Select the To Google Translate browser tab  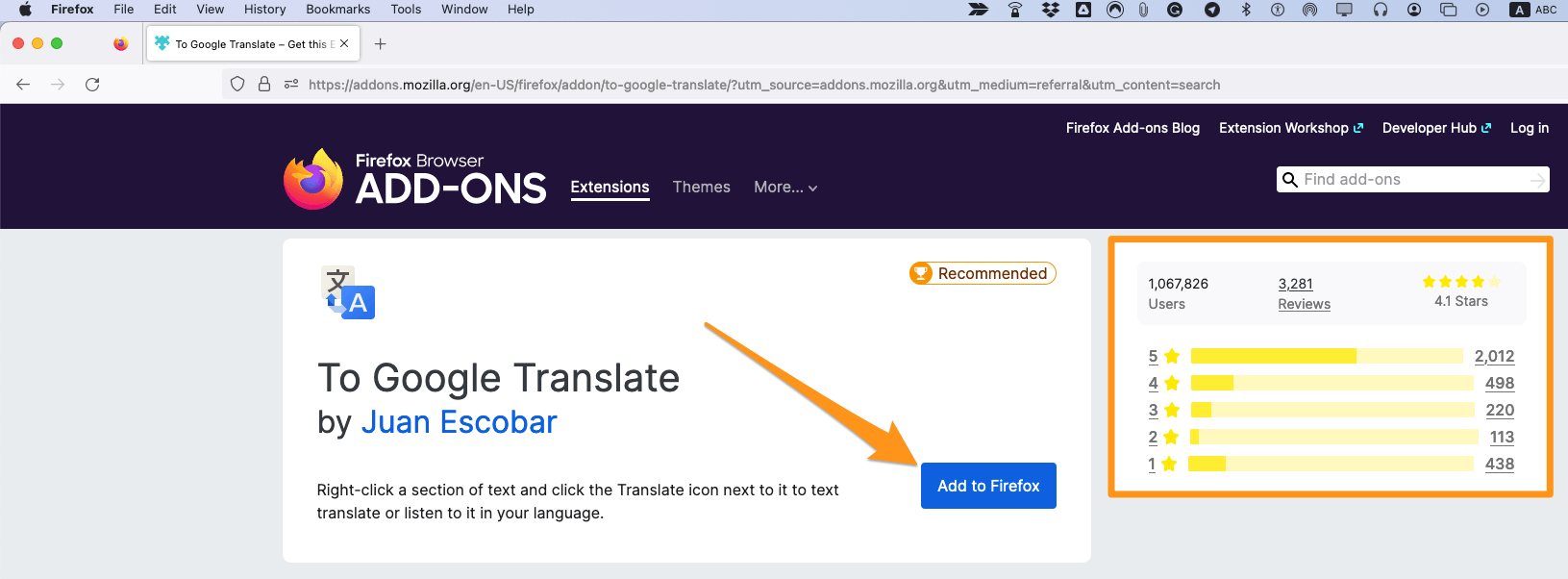(253, 44)
